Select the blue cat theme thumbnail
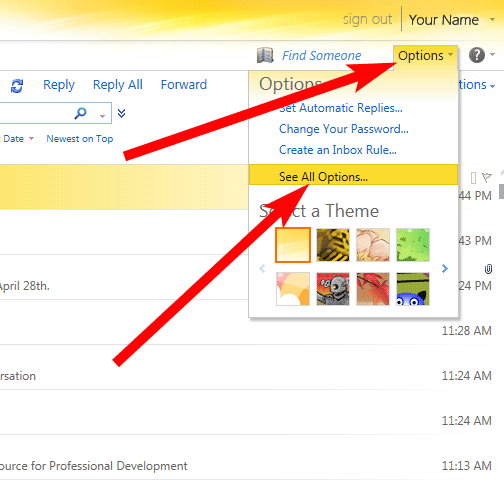Image resolution: width=504 pixels, height=504 pixels. click(413, 289)
